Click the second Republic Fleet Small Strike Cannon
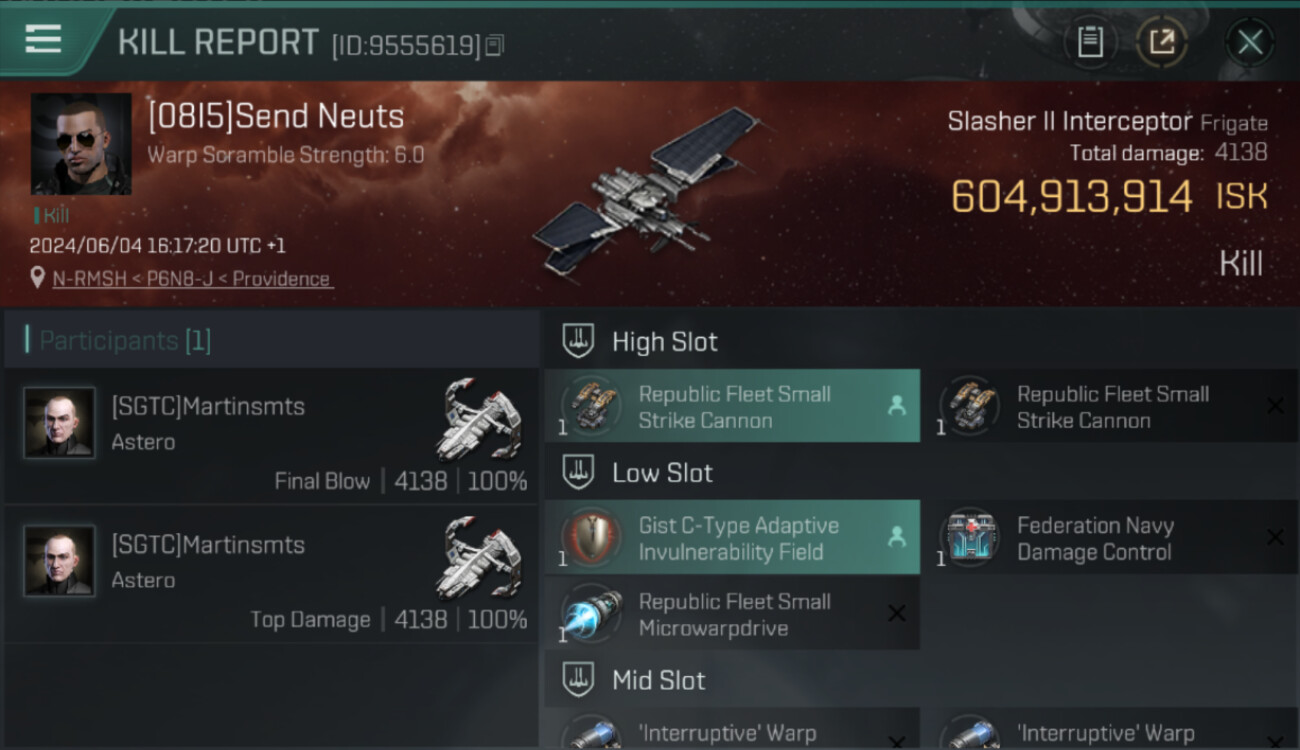The height and width of the screenshot is (750, 1300). (1110, 406)
